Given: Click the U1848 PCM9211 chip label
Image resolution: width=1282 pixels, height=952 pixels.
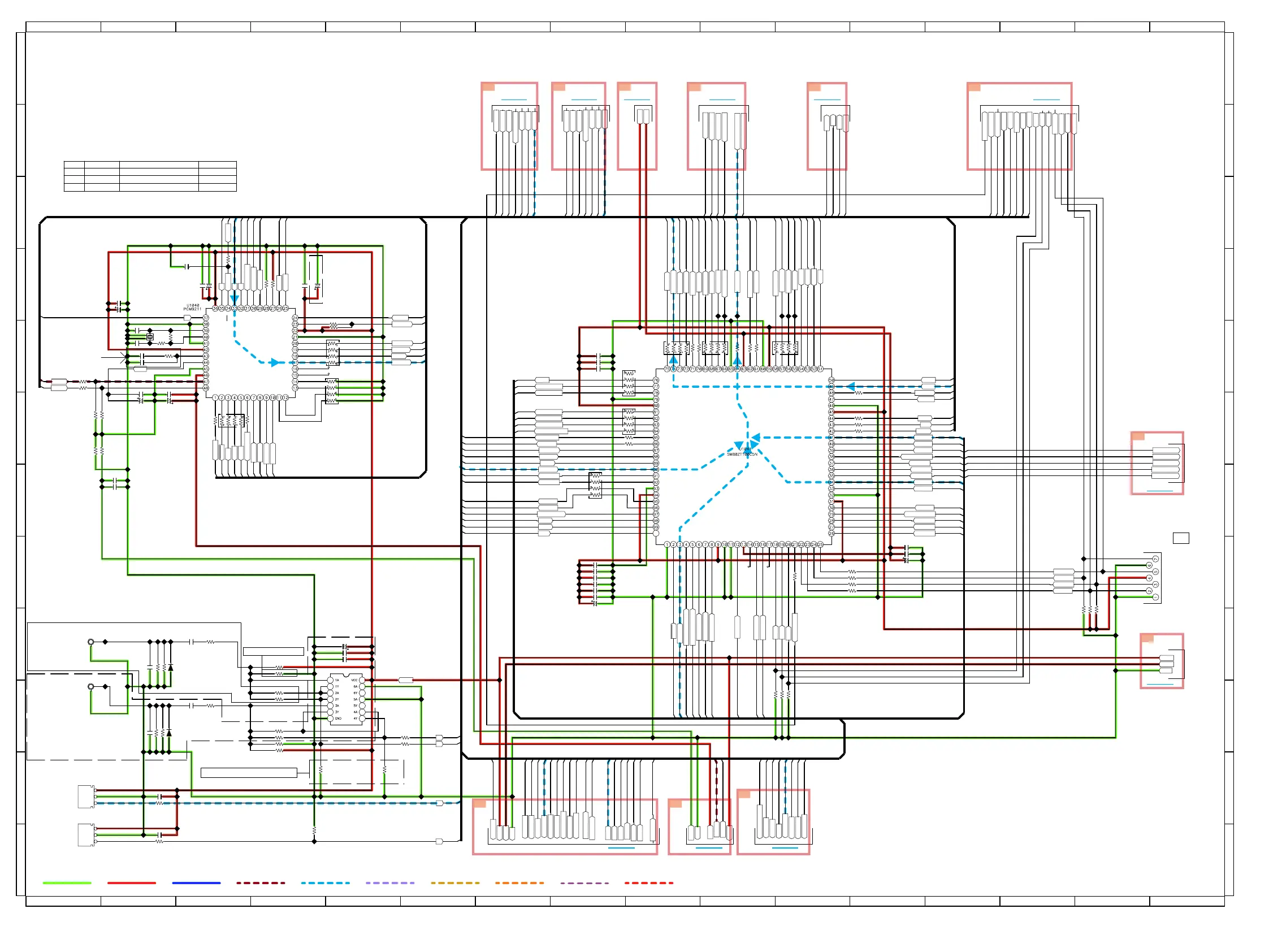Looking at the screenshot, I should 192,308.
